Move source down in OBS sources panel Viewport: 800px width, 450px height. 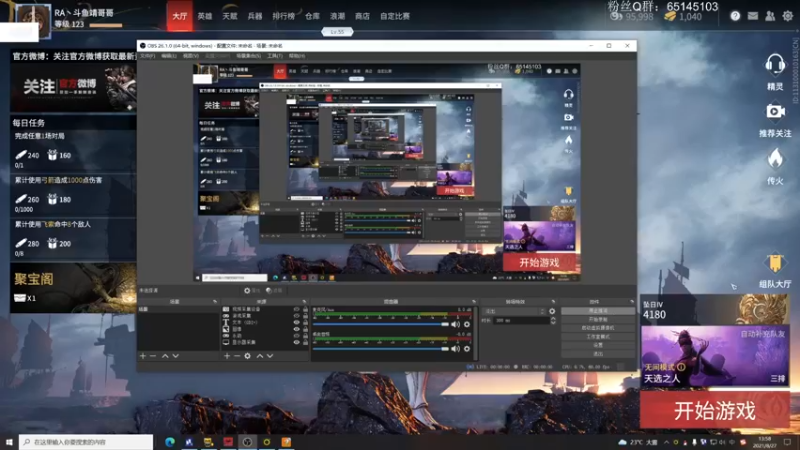270,356
